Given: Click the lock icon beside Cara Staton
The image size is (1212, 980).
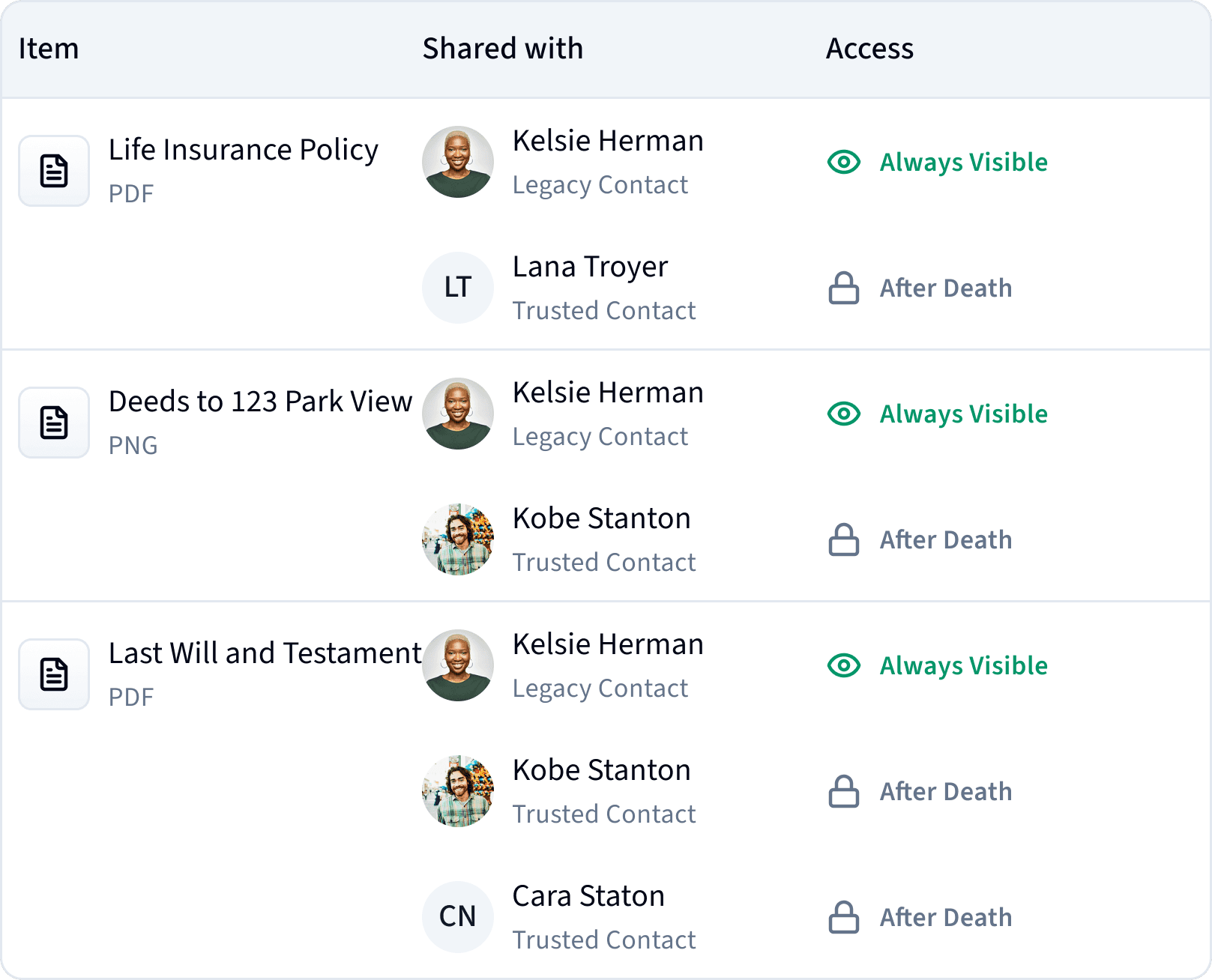Looking at the screenshot, I should click(x=844, y=917).
